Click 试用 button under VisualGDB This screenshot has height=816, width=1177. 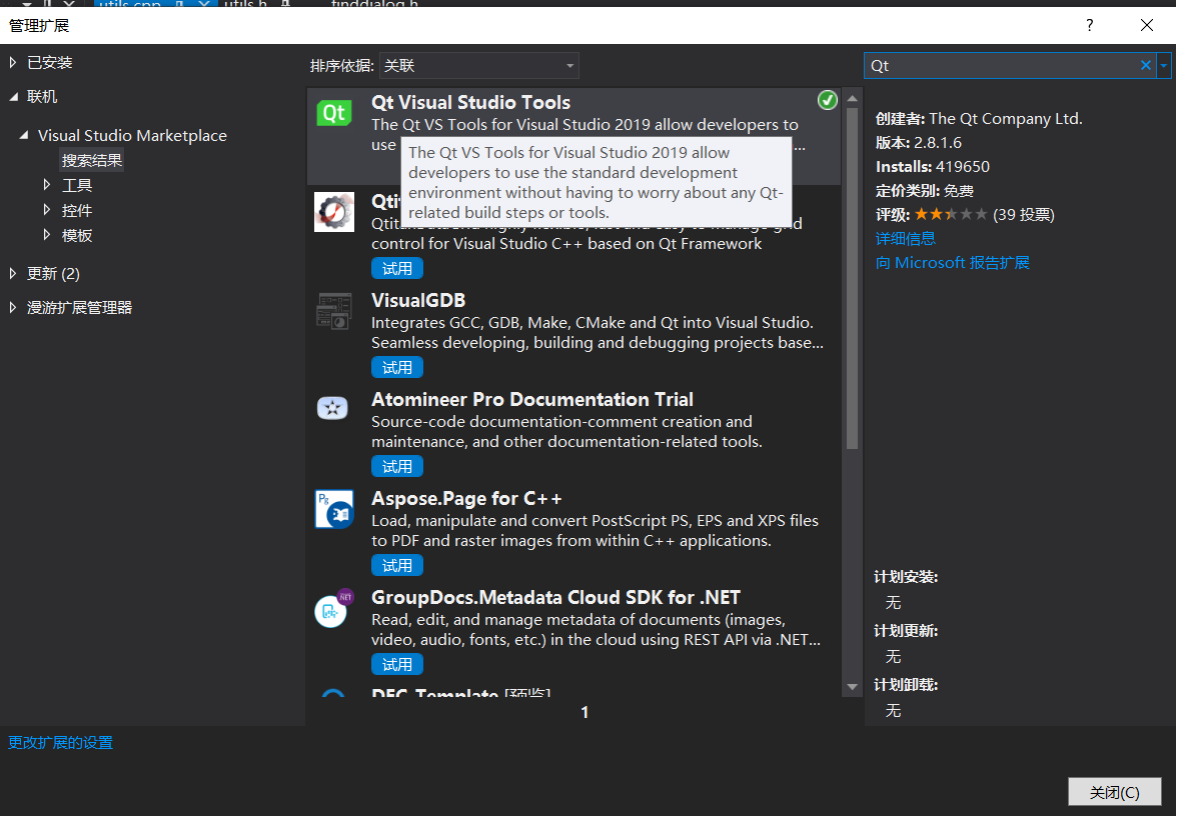pos(397,367)
